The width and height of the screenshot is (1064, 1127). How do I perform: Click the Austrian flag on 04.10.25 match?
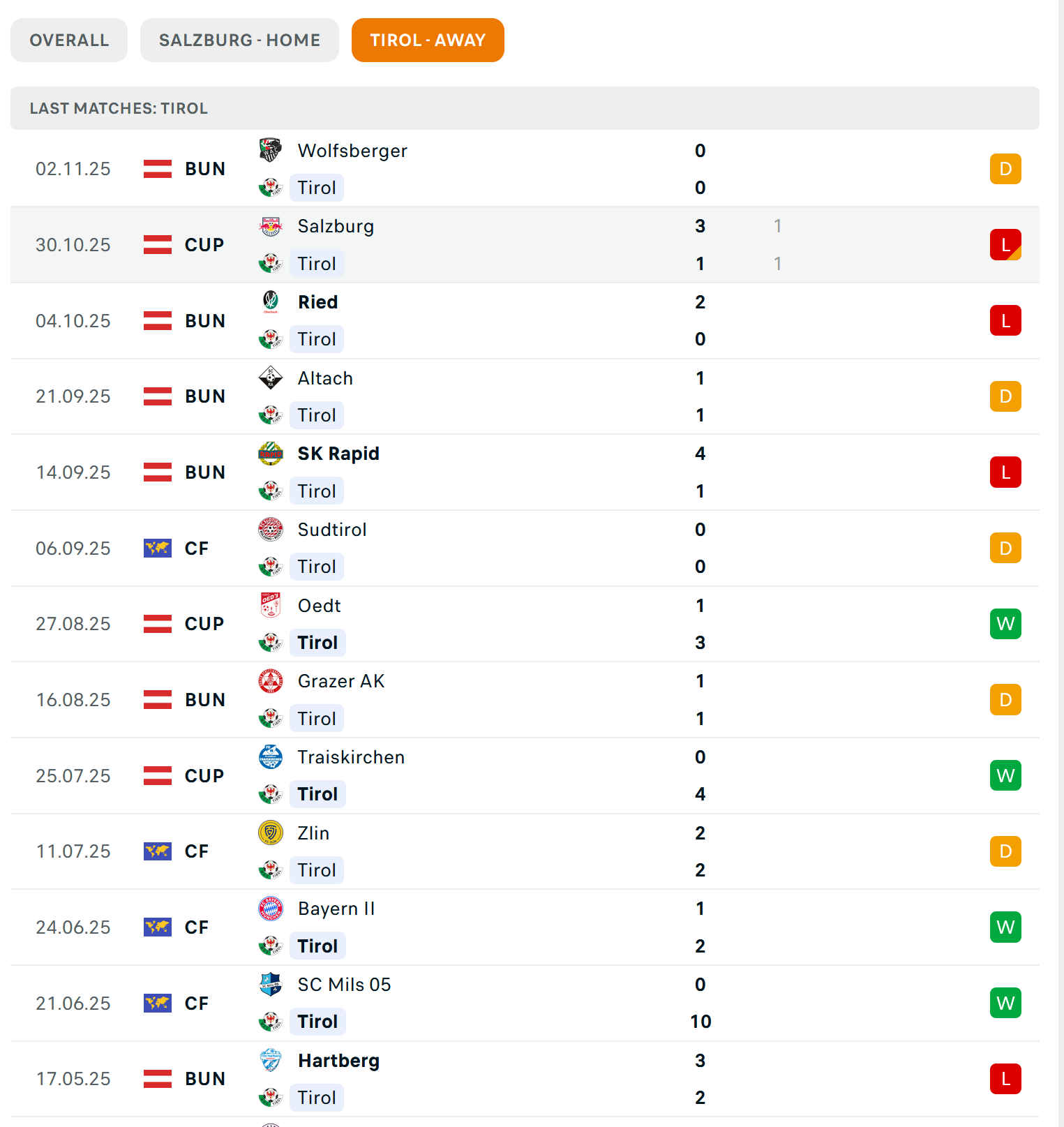click(158, 321)
